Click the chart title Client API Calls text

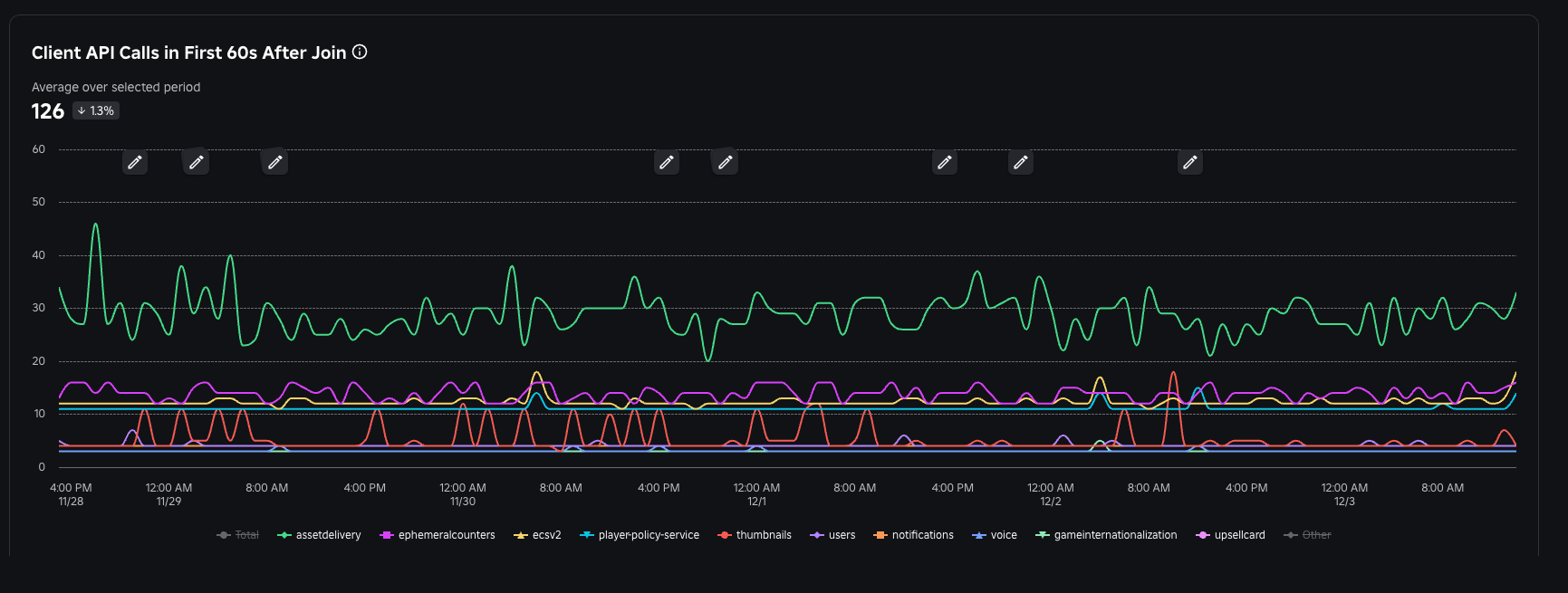pos(189,53)
